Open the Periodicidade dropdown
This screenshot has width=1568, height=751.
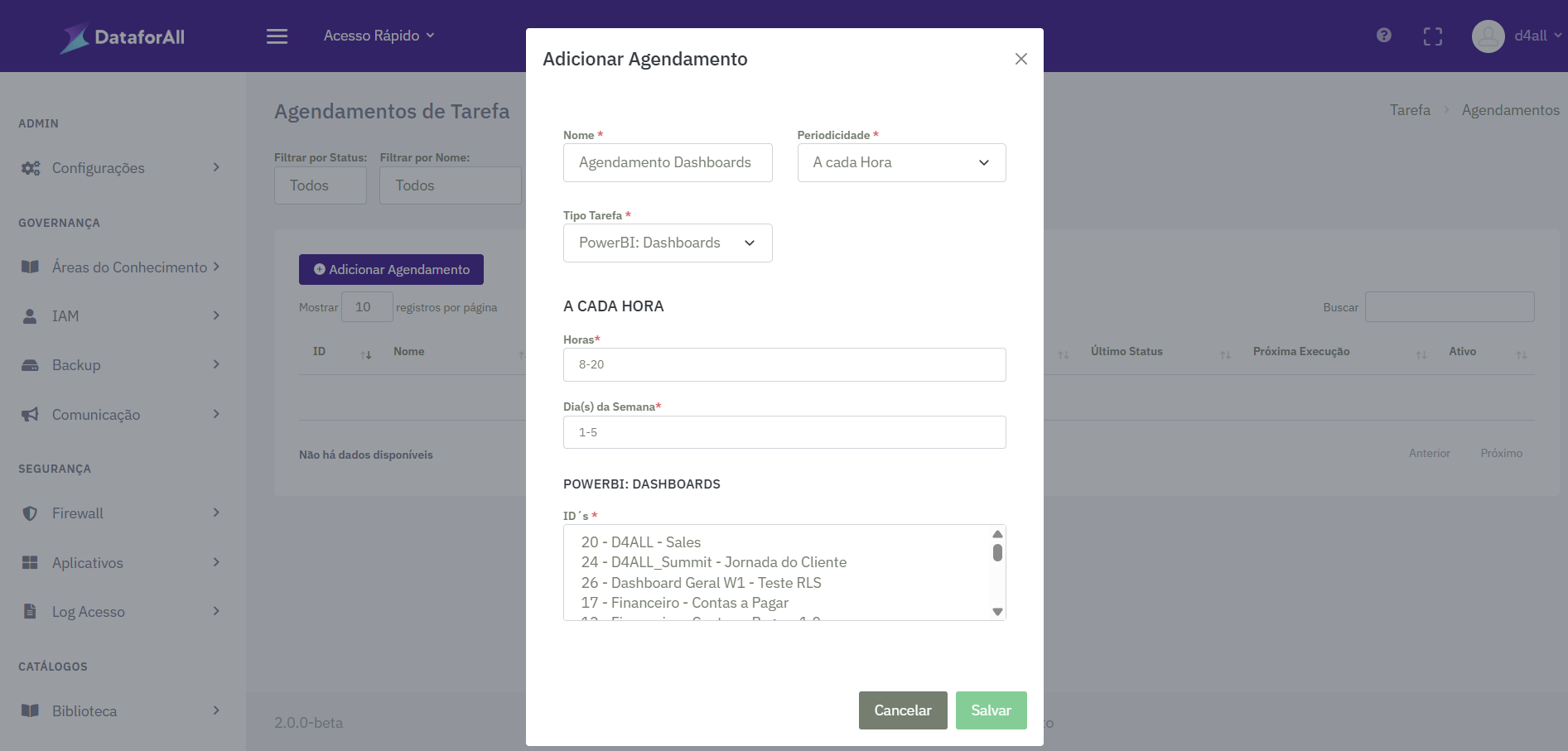pos(901,163)
